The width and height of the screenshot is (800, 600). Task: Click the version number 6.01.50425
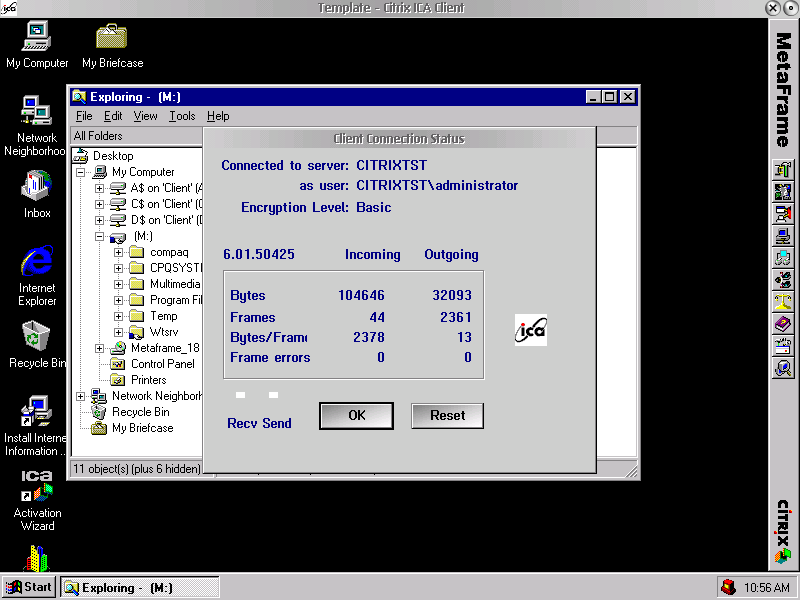point(259,255)
